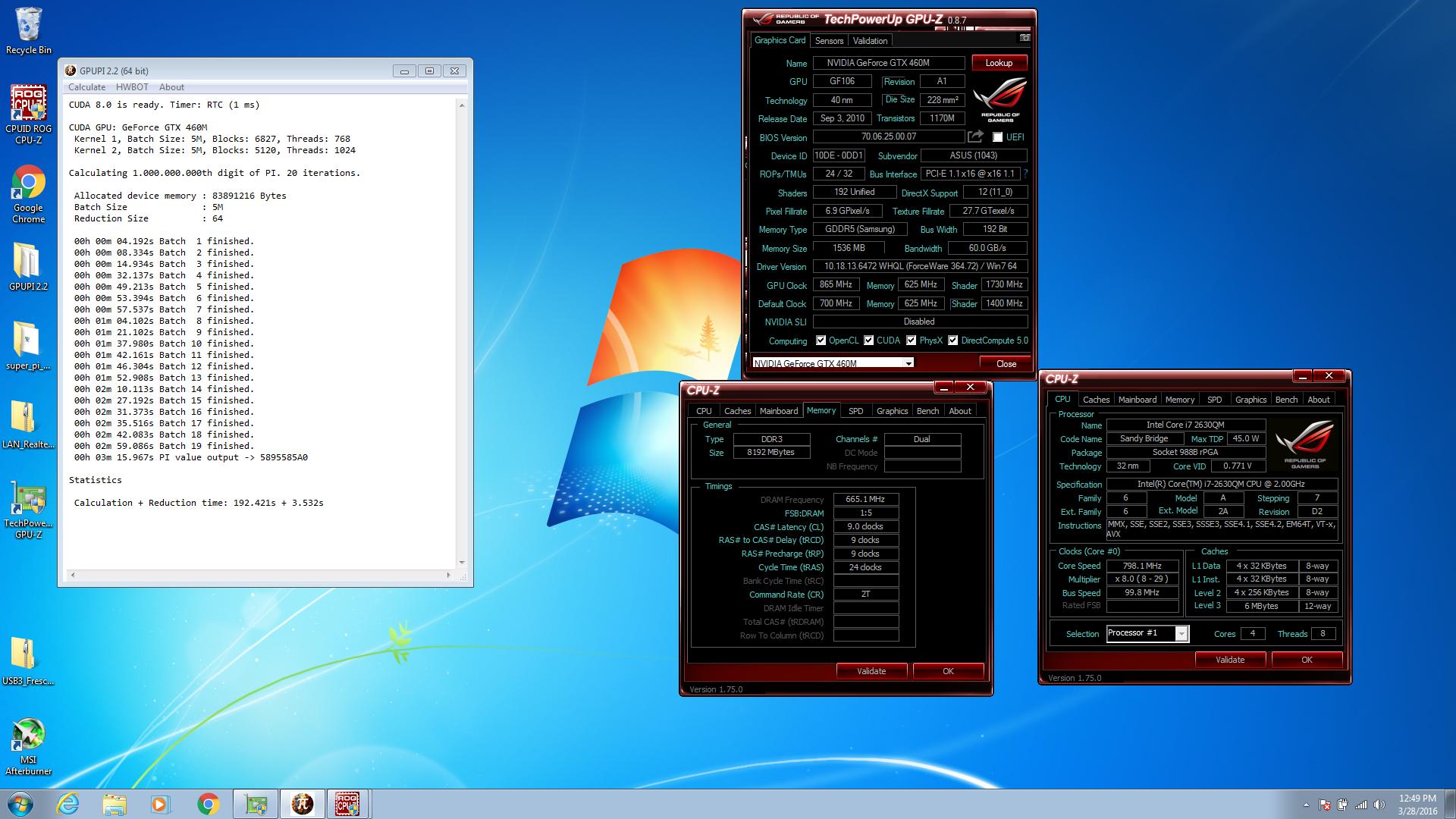The image size is (1456, 819).
Task: Toggle the UEFI checkbox in GPU-Z
Action: click(x=998, y=137)
